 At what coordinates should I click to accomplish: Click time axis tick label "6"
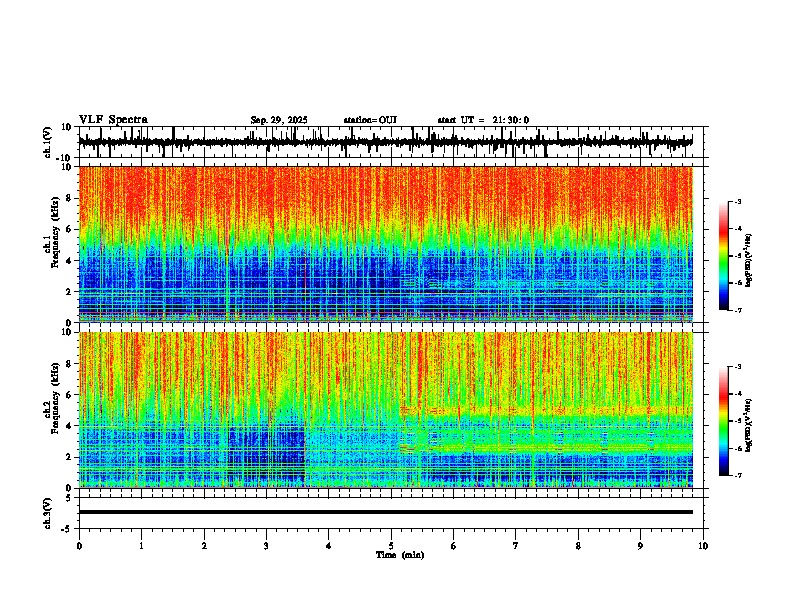tap(454, 546)
